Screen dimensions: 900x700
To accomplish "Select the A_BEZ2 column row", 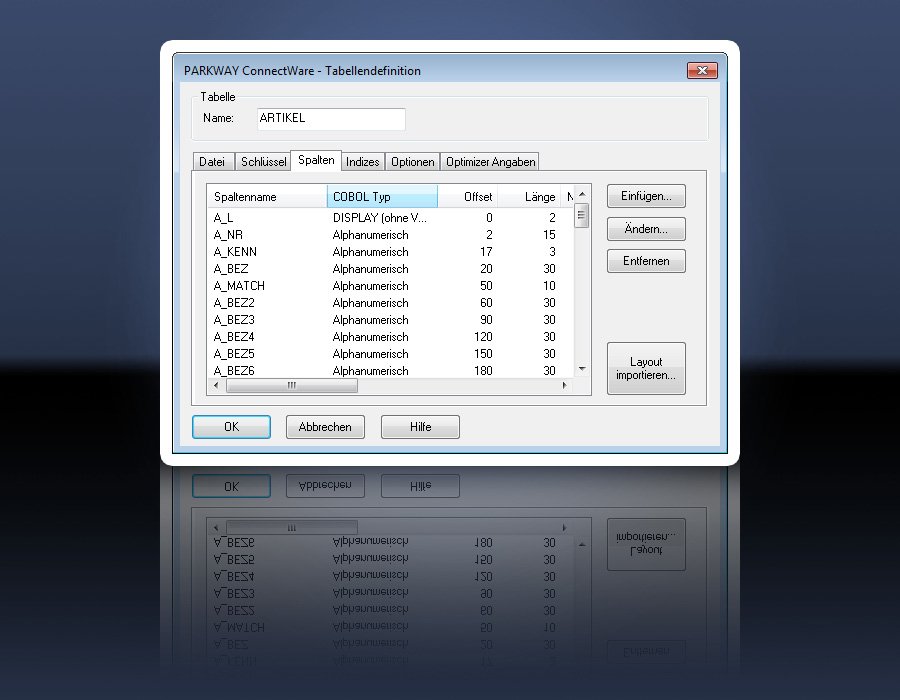I will pos(390,303).
